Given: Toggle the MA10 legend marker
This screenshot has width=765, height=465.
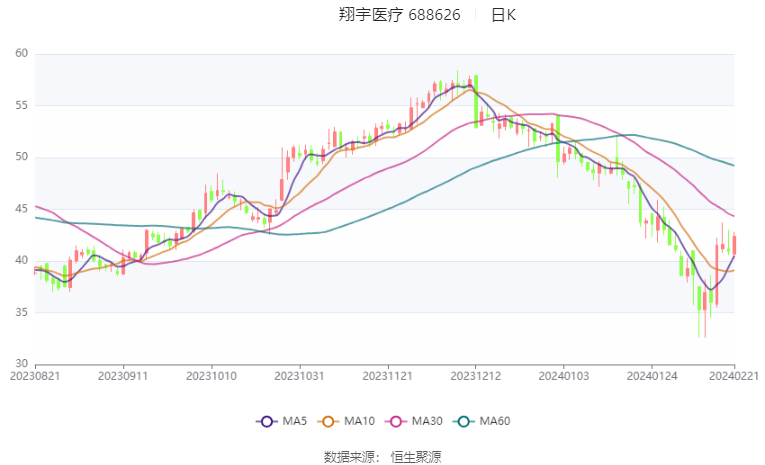Looking at the screenshot, I should (328, 422).
